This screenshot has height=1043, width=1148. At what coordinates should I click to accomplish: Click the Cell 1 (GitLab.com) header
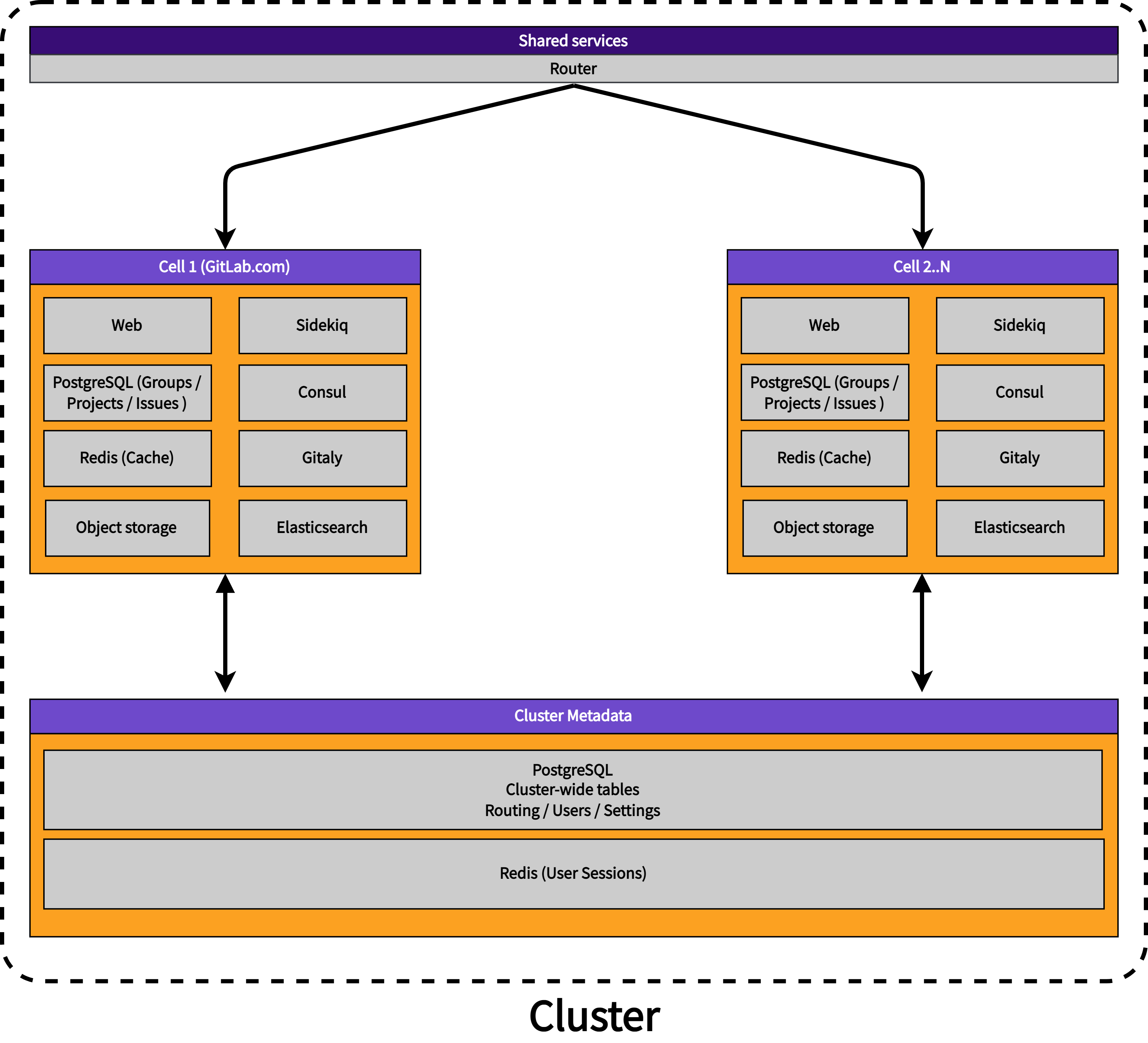pos(225,266)
